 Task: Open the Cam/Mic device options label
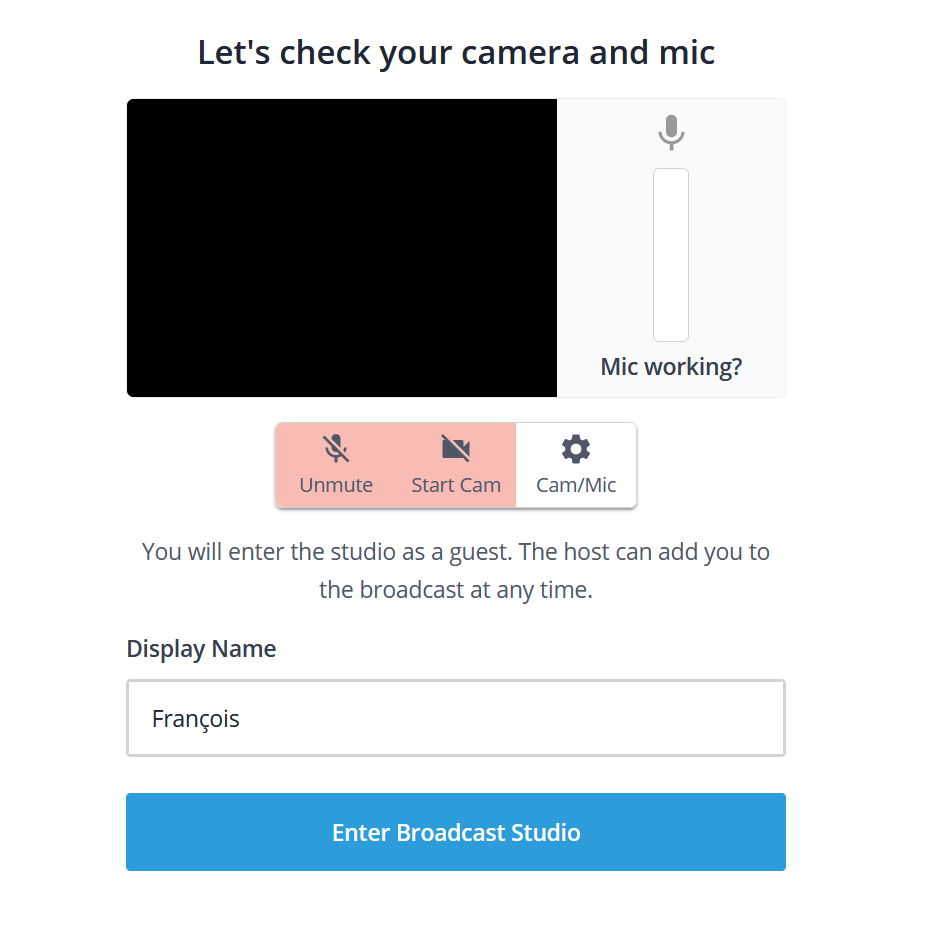tap(576, 485)
